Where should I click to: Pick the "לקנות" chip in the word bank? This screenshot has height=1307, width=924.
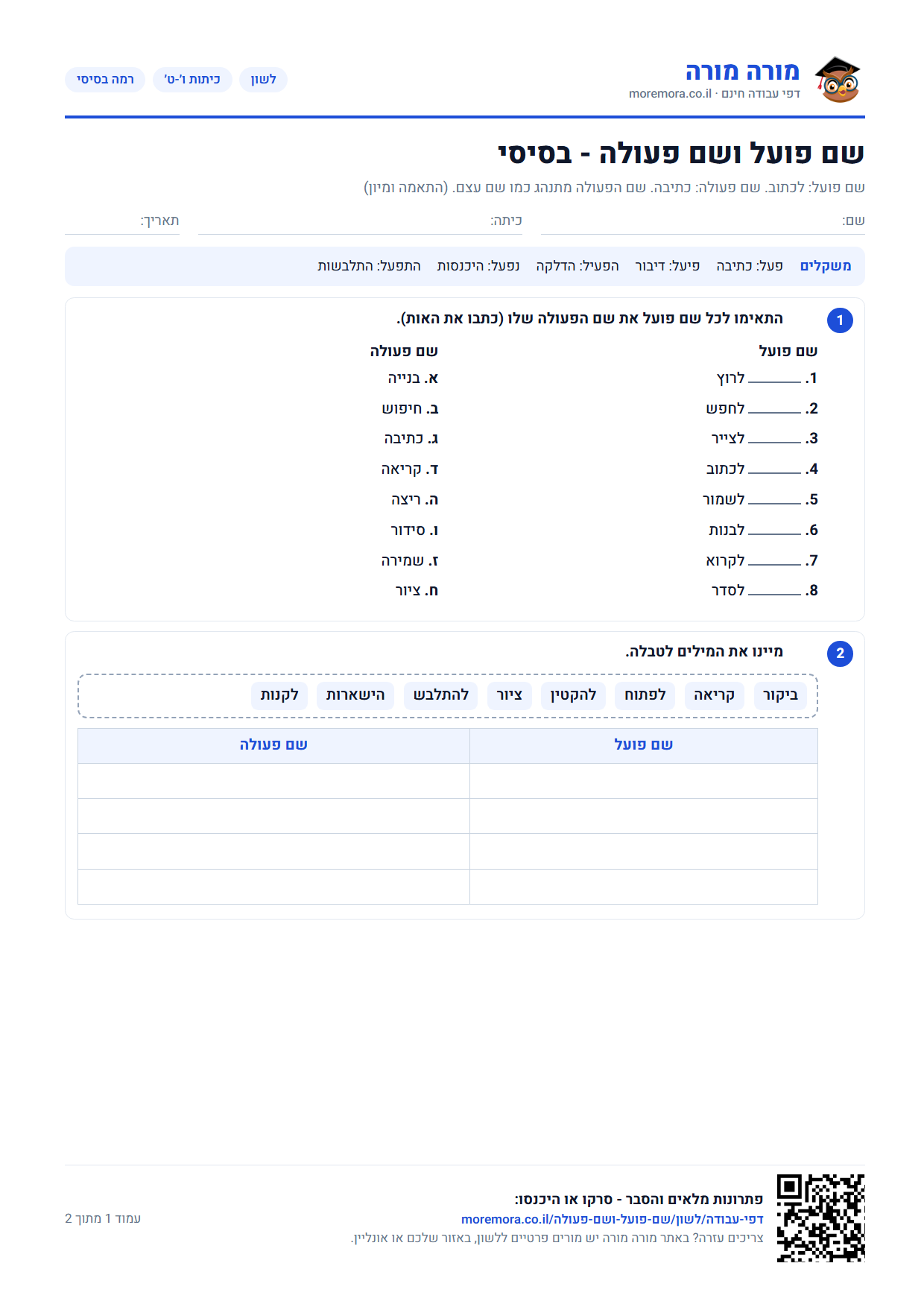(279, 695)
